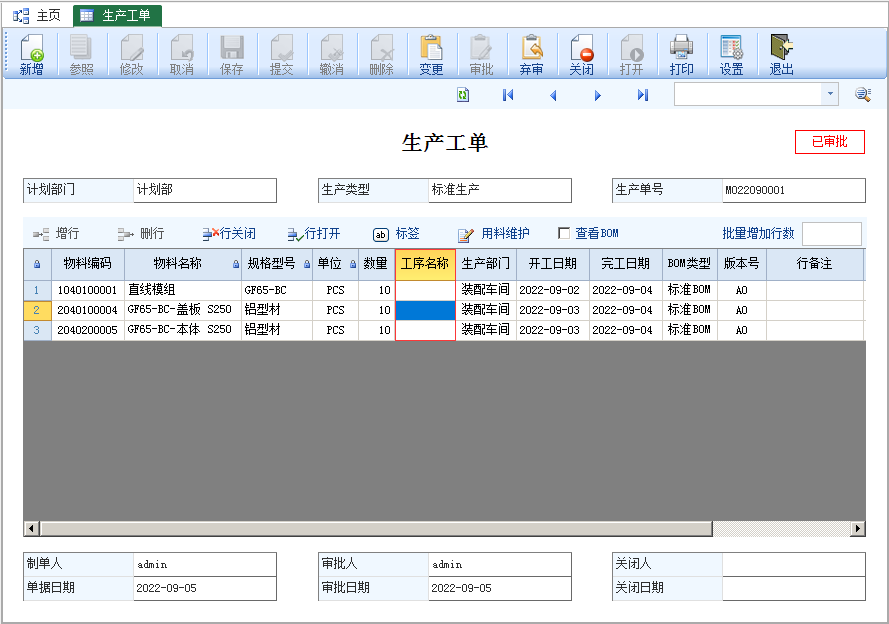889x624 pixels.
Task: Click 删行 to delete a row
Action: (x=141, y=234)
